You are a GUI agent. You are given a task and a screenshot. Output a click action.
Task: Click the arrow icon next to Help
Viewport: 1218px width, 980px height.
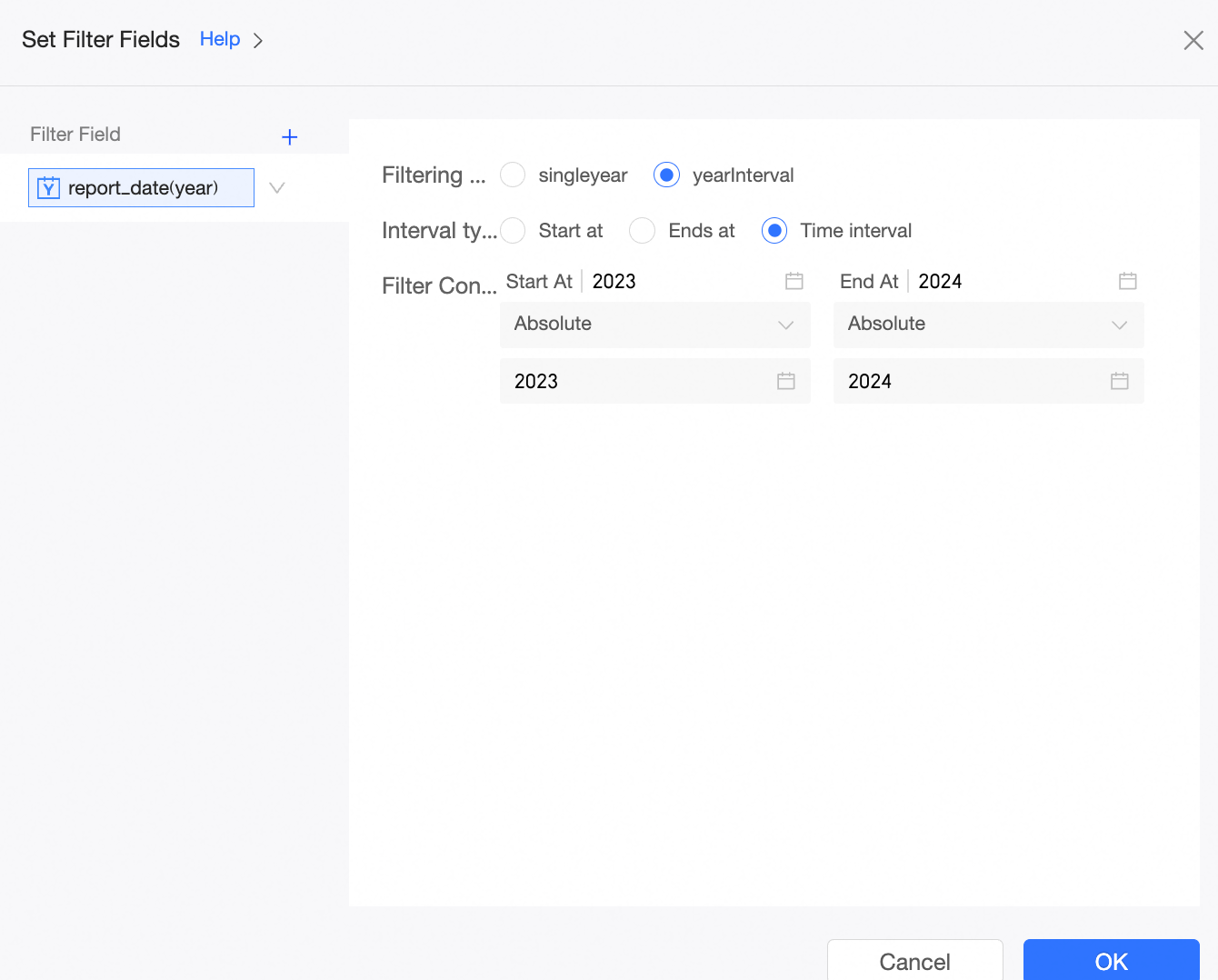coord(258,40)
